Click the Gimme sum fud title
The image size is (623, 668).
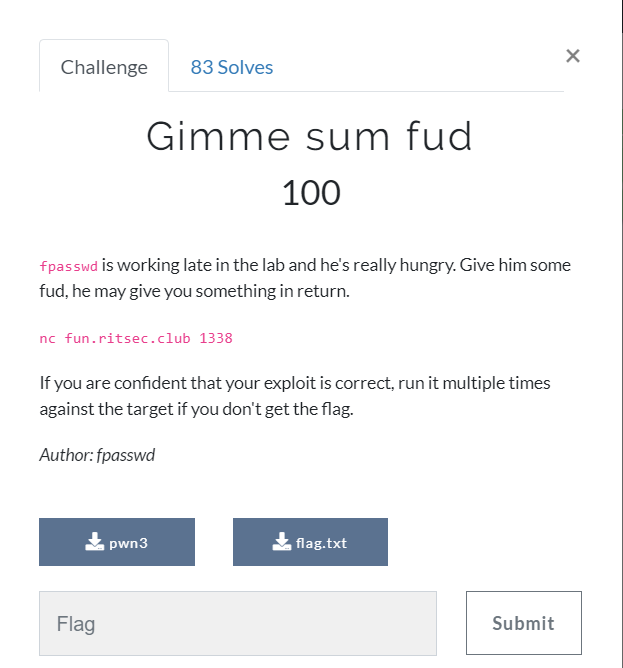pos(310,136)
